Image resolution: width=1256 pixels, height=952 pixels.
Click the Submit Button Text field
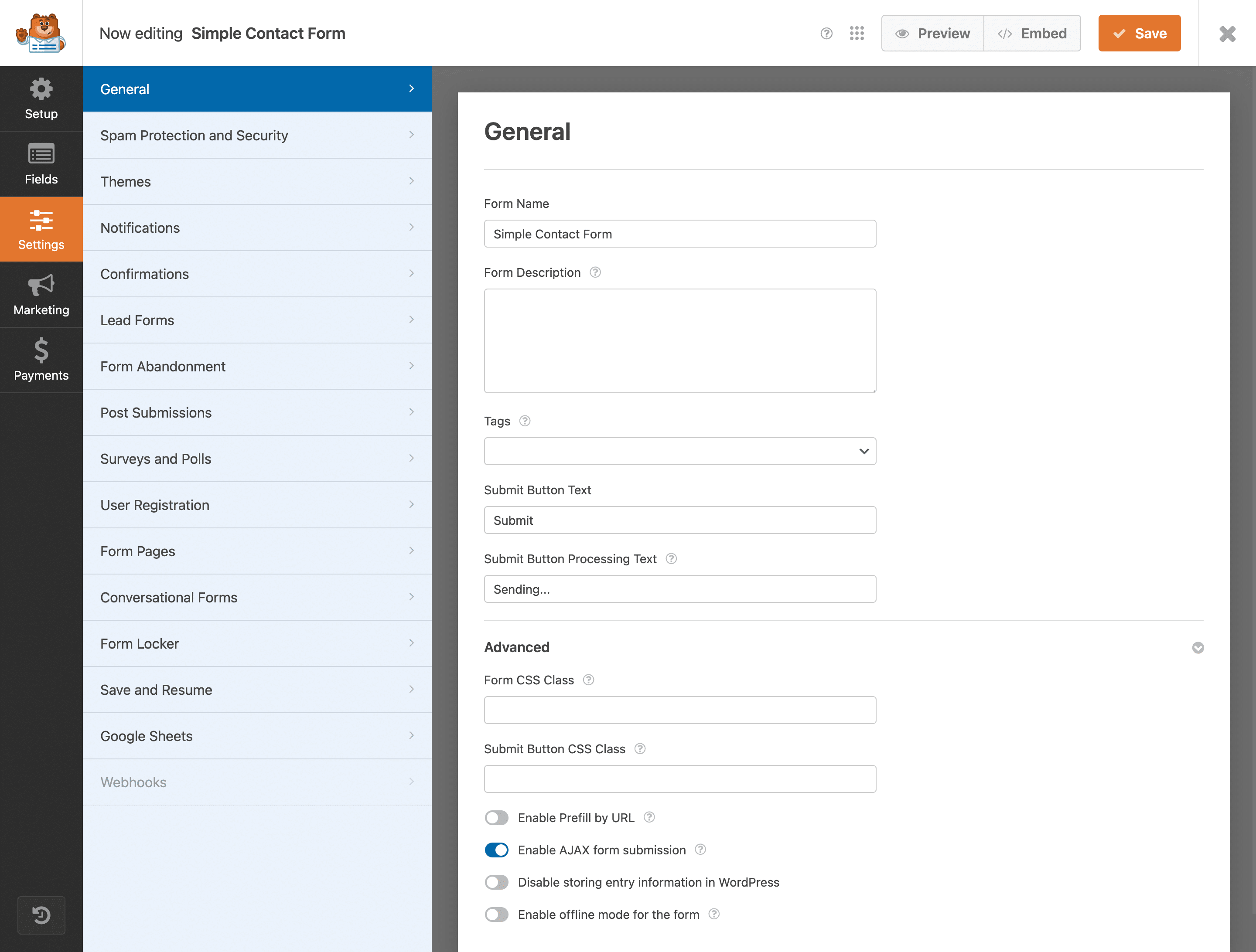pyautogui.click(x=679, y=520)
